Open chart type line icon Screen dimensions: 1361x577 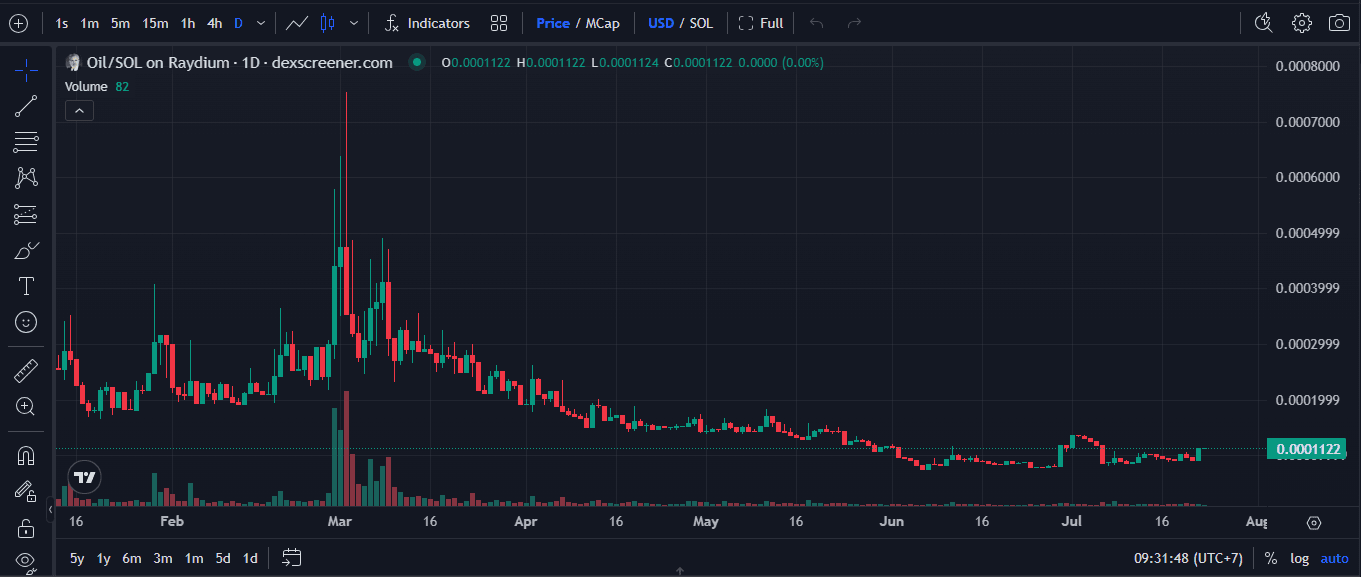tap(296, 23)
